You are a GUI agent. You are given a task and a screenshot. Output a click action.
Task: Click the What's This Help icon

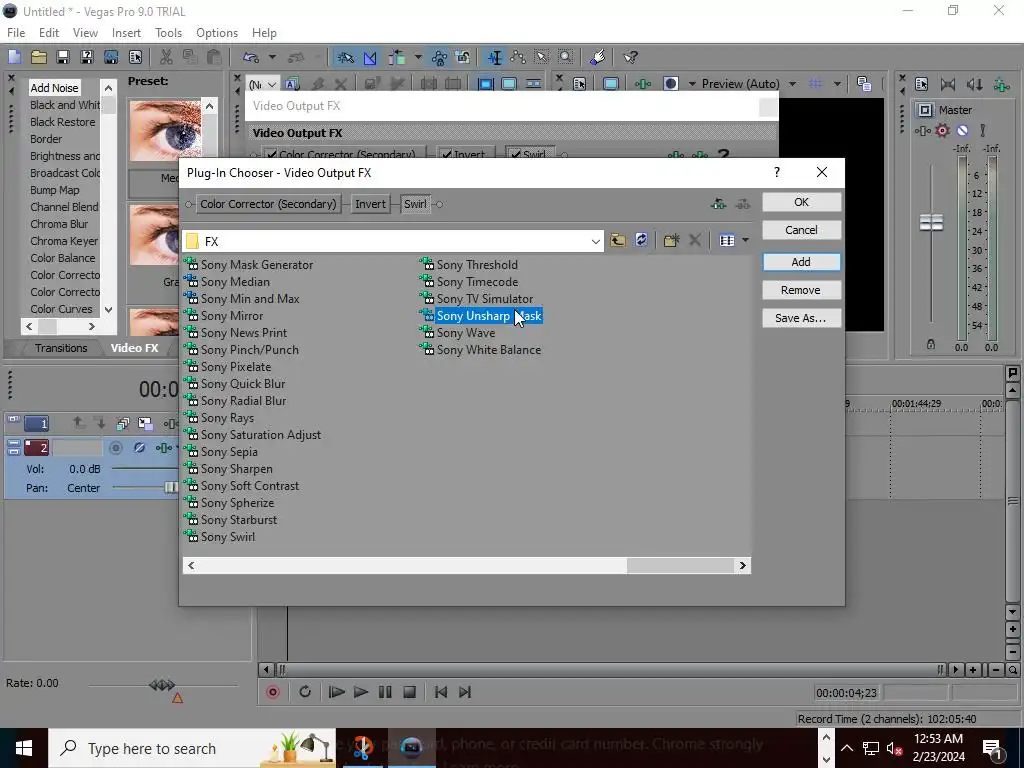[630, 57]
